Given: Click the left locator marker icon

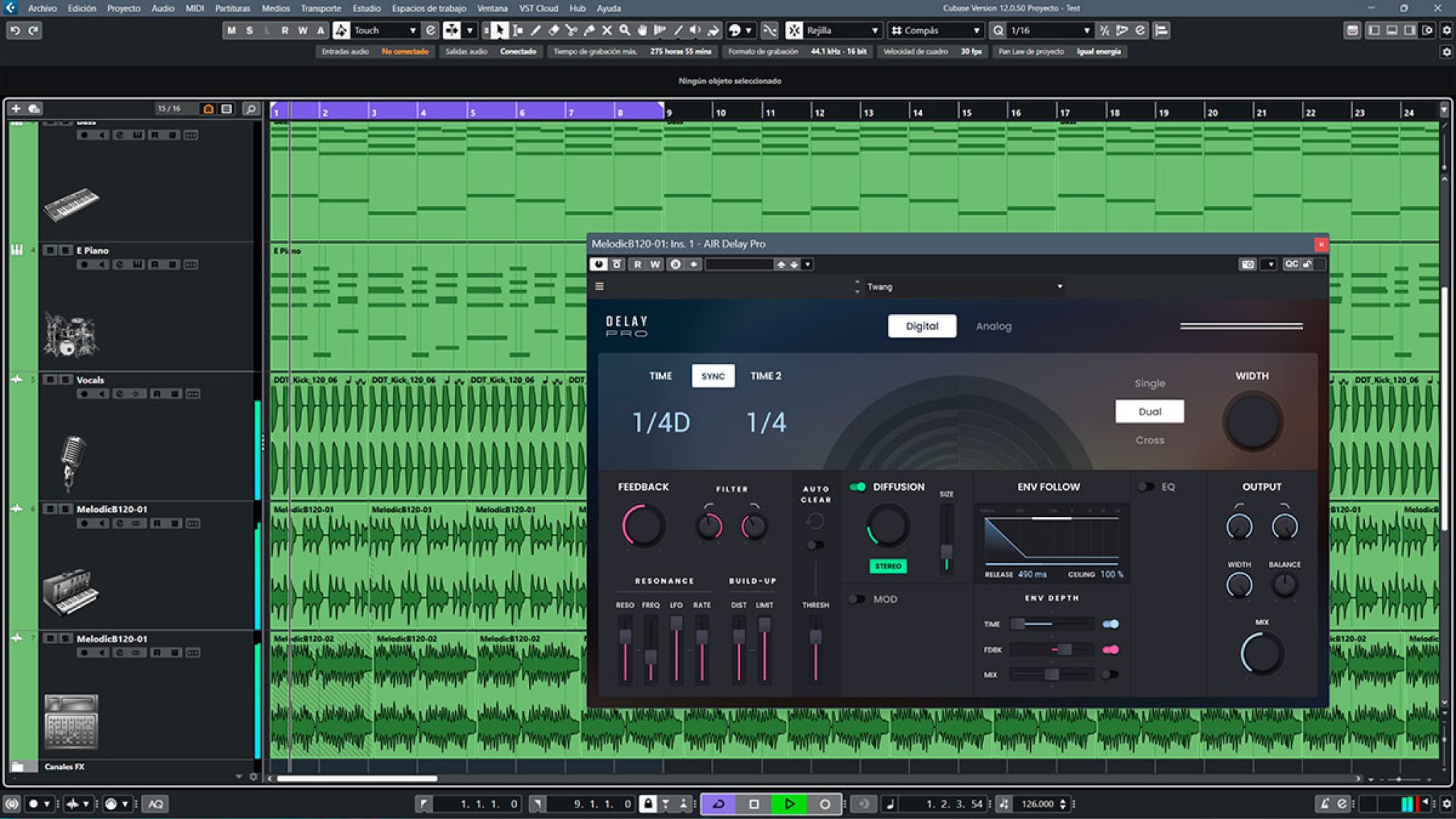Looking at the screenshot, I should pos(423,804).
